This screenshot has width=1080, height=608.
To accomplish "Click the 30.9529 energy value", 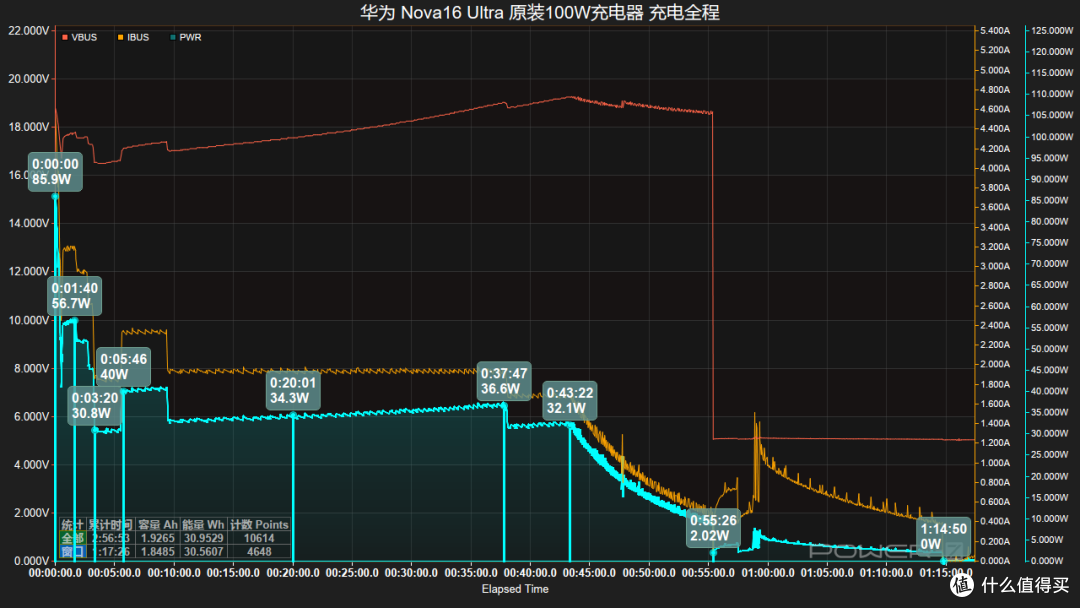I will pos(203,538).
